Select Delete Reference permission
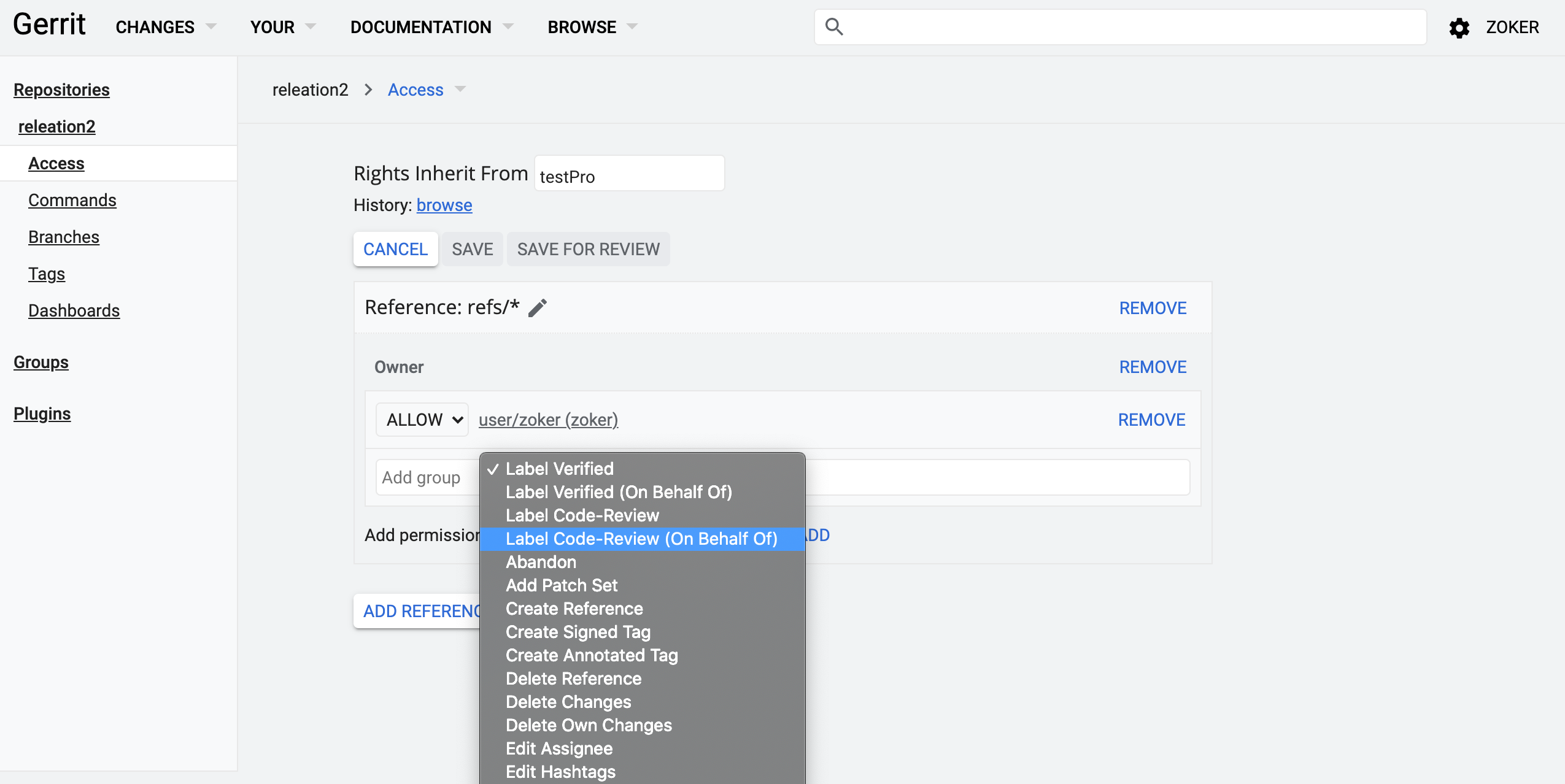The image size is (1565, 784). [x=642, y=678]
